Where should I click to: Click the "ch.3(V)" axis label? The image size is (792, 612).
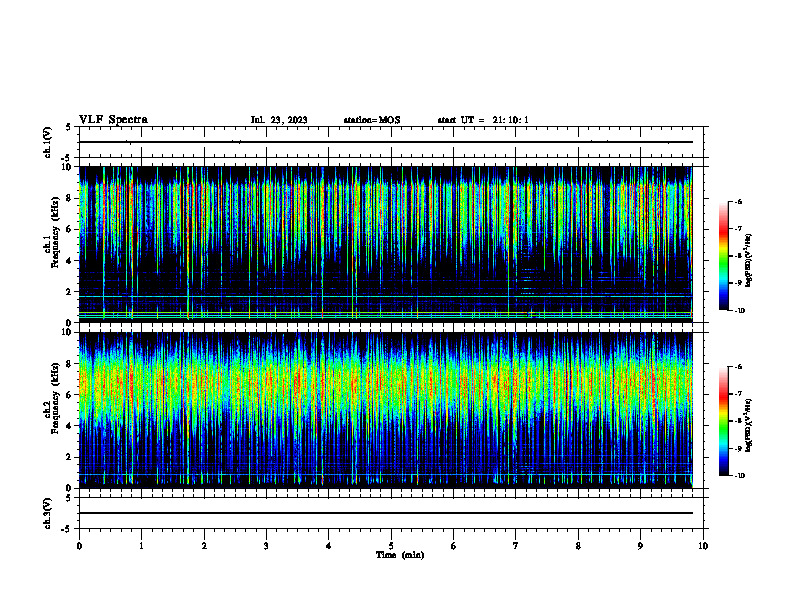(x=47, y=513)
